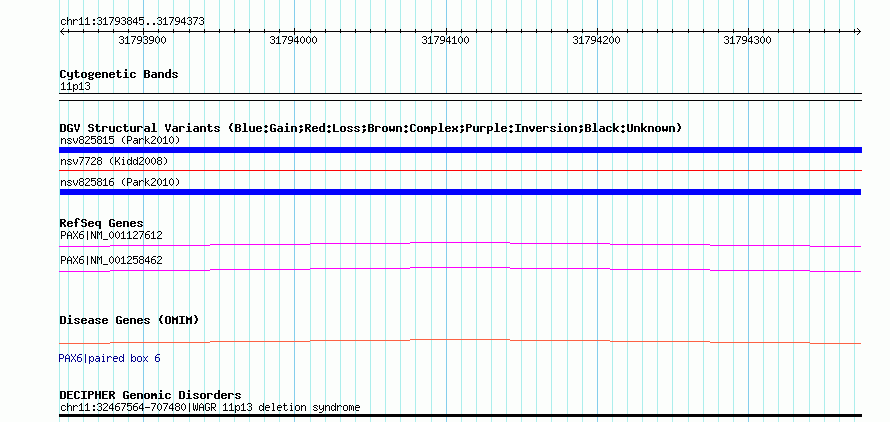Click the left arrow end of ruler
890x422 pixels.
(62, 31)
